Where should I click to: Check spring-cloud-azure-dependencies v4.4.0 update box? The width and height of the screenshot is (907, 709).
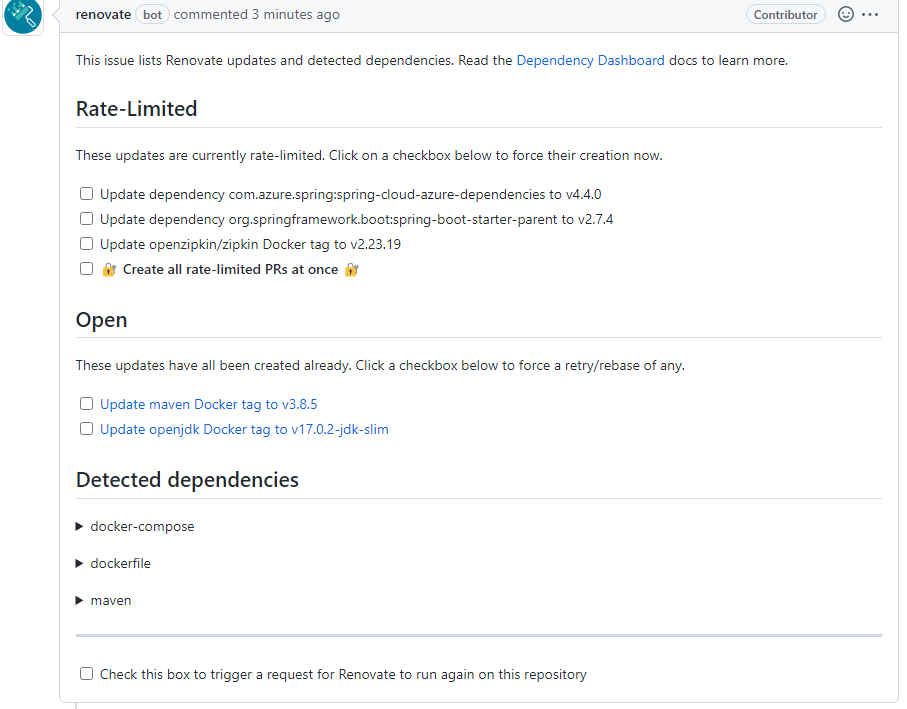86,194
